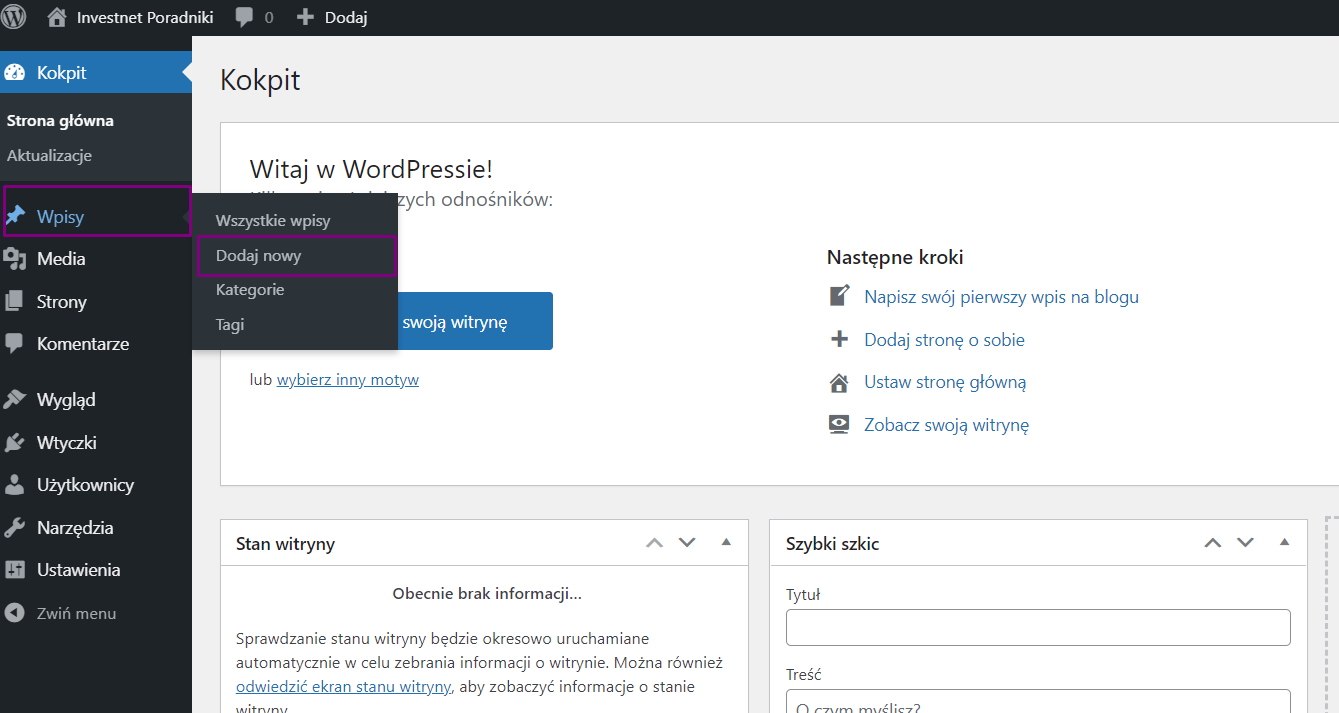1339x713 pixels.
Task: Click the Wtyczki plug icon
Action: click(x=15, y=443)
